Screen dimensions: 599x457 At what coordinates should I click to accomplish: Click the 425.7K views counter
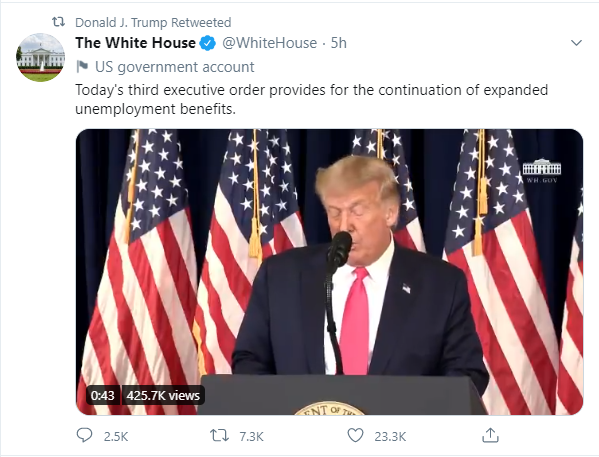163,395
